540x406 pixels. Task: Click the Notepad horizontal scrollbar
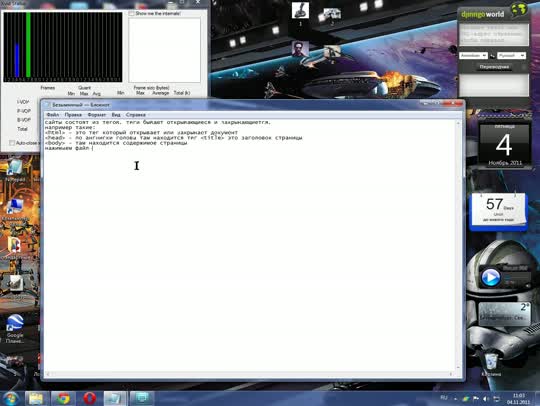[249, 374]
